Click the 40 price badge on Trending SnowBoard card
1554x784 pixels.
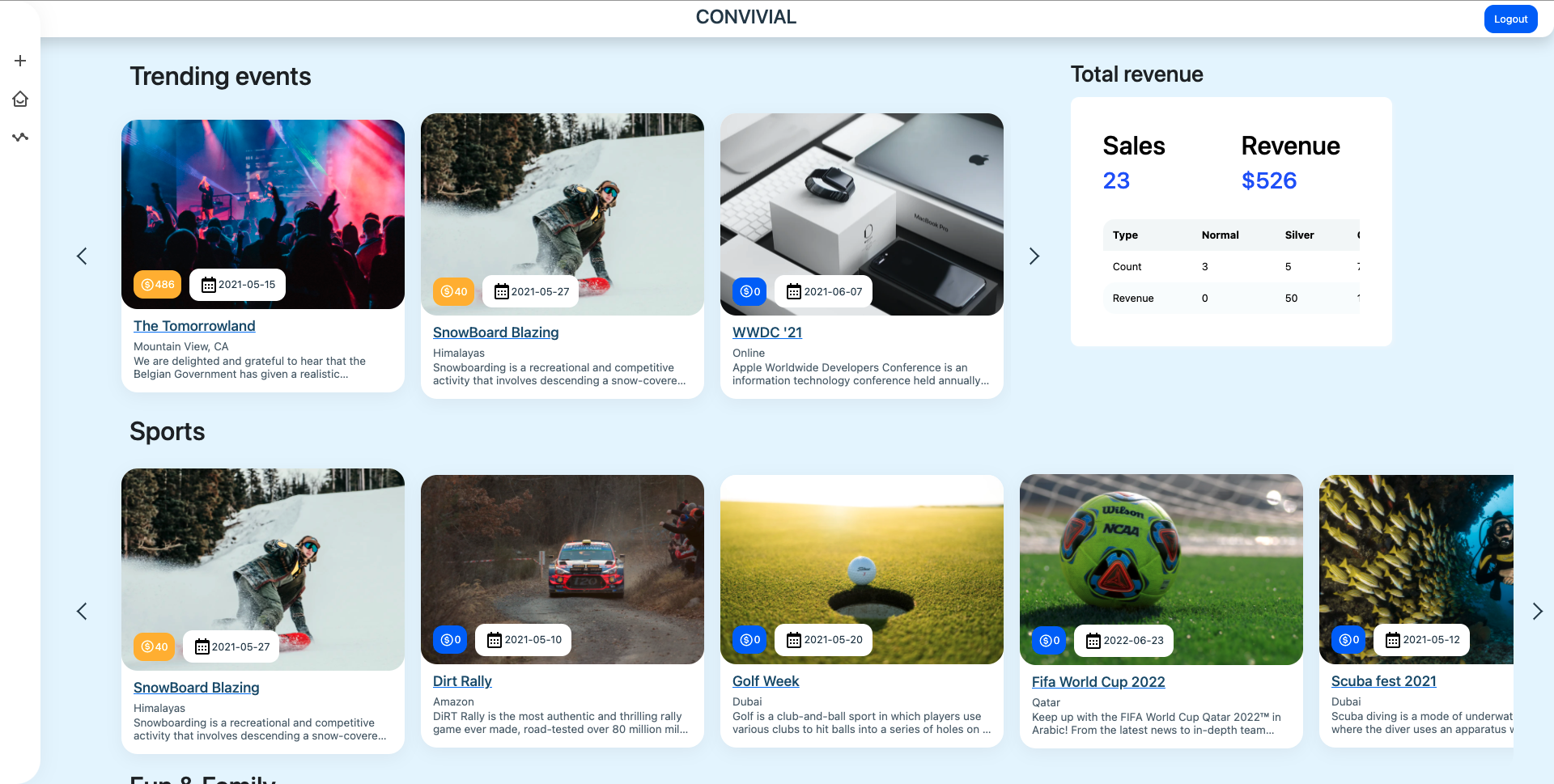click(453, 291)
